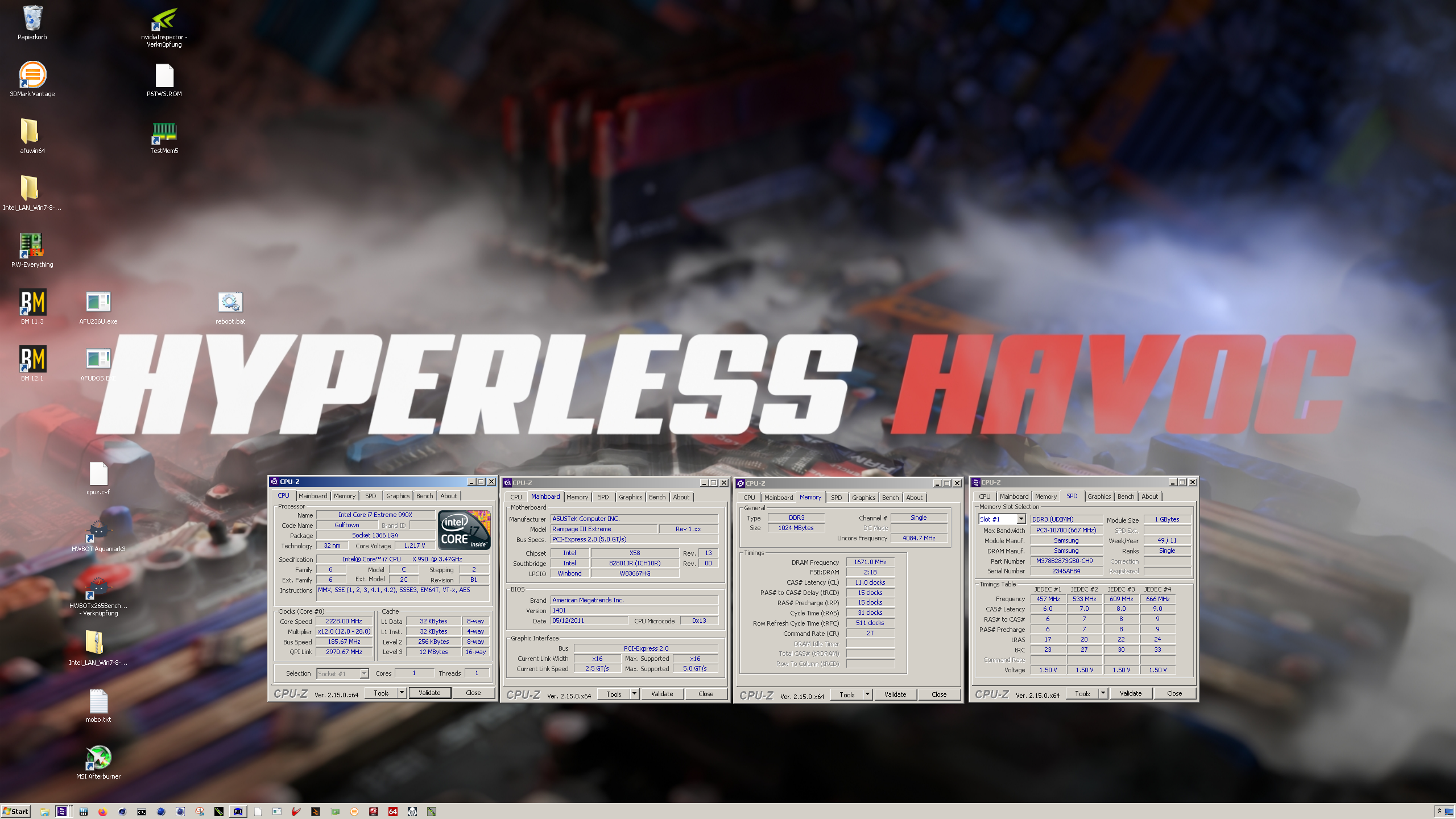Image resolution: width=1456 pixels, height=819 pixels.
Task: Switch to CPU tab in SPD window
Action: (x=985, y=497)
